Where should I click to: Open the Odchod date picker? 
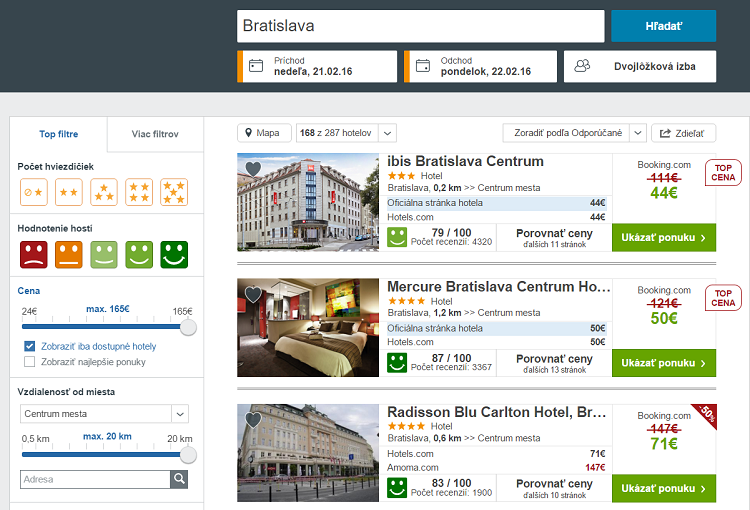click(480, 67)
